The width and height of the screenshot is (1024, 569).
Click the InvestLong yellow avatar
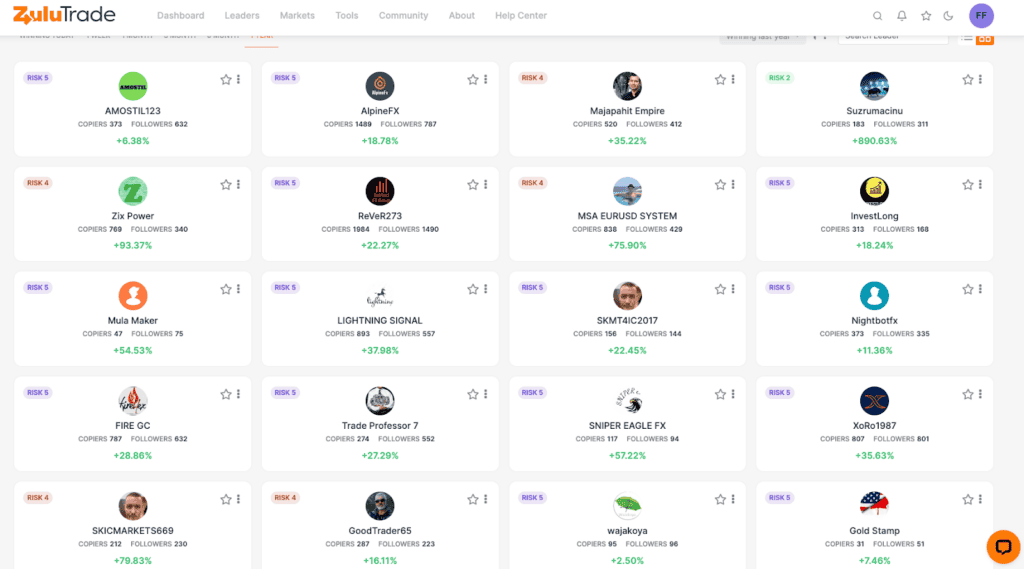[874, 191]
